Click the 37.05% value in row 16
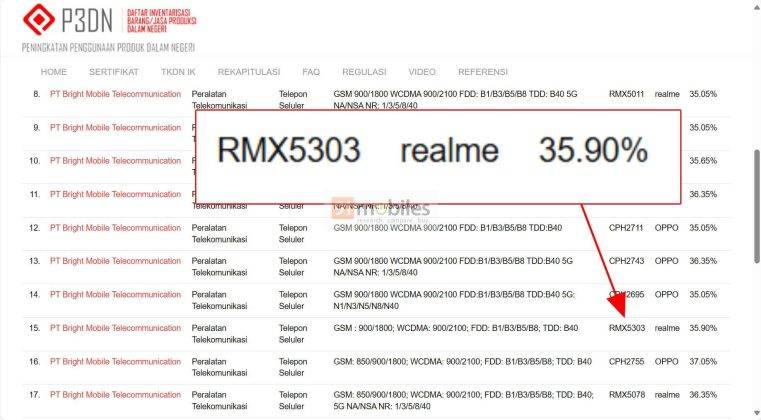Screen dimensions: 761x420 coord(703,362)
